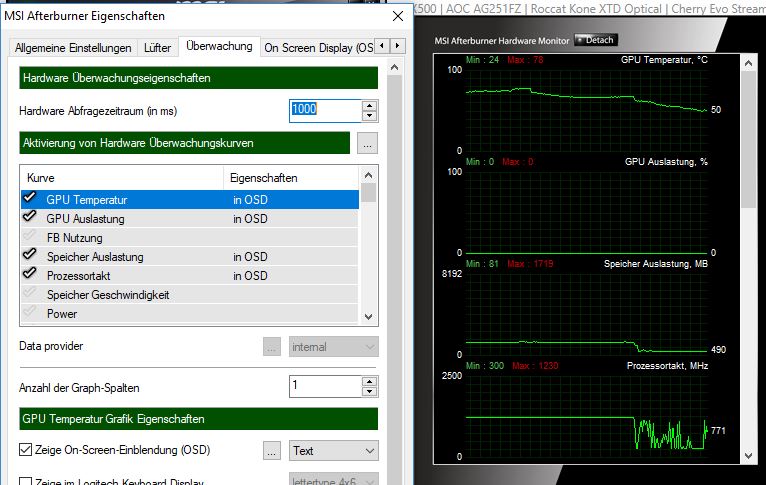Click the Hardware Abfragezeitraum input field

325,111
